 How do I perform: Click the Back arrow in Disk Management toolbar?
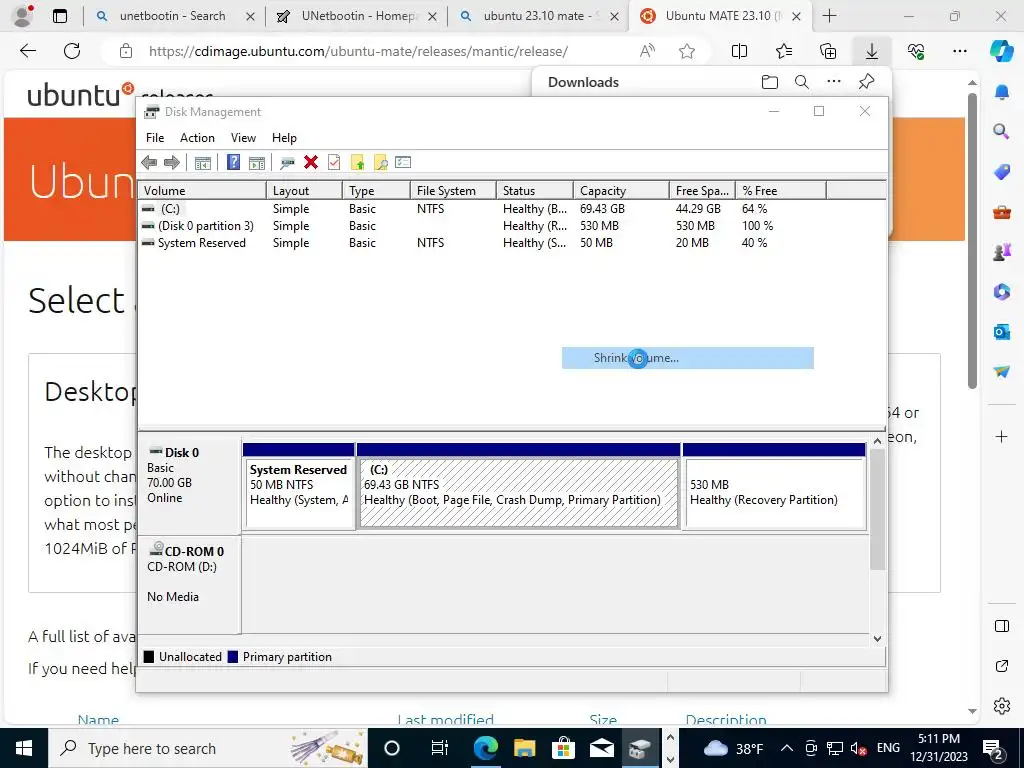(x=149, y=163)
